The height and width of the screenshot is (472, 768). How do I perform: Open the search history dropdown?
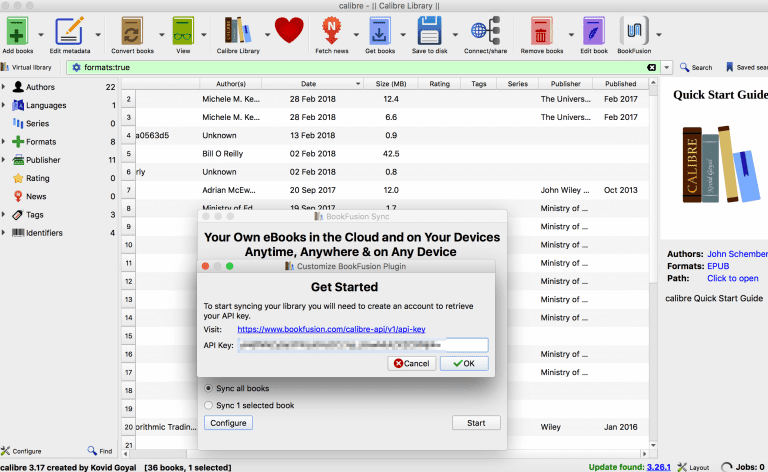[x=666, y=68]
